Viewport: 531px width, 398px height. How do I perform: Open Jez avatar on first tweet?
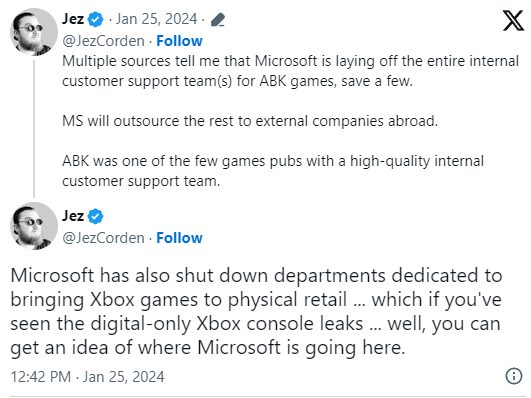point(34,32)
